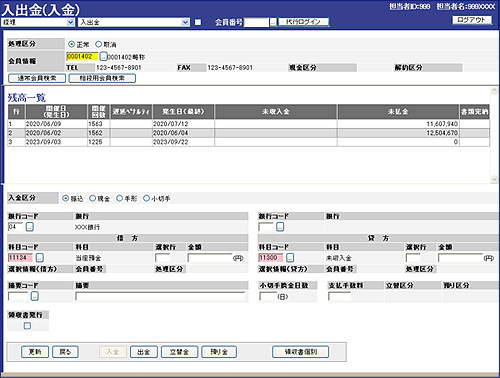Click 出金 button

[144, 352]
